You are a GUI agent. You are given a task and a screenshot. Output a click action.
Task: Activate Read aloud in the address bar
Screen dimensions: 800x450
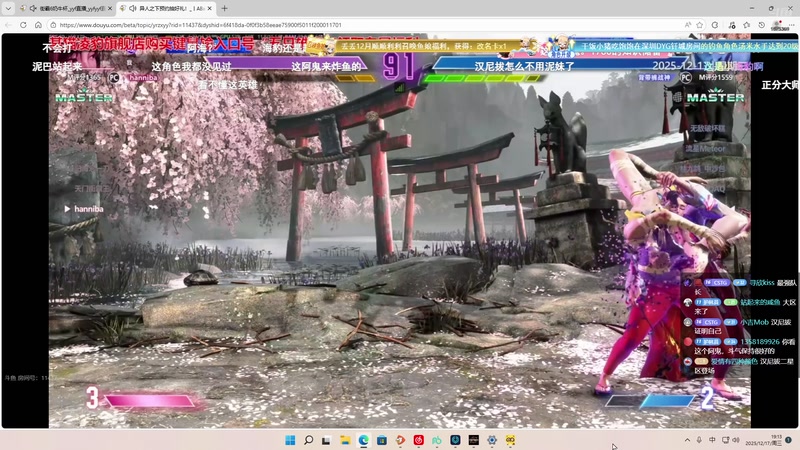pyautogui.click(x=687, y=24)
